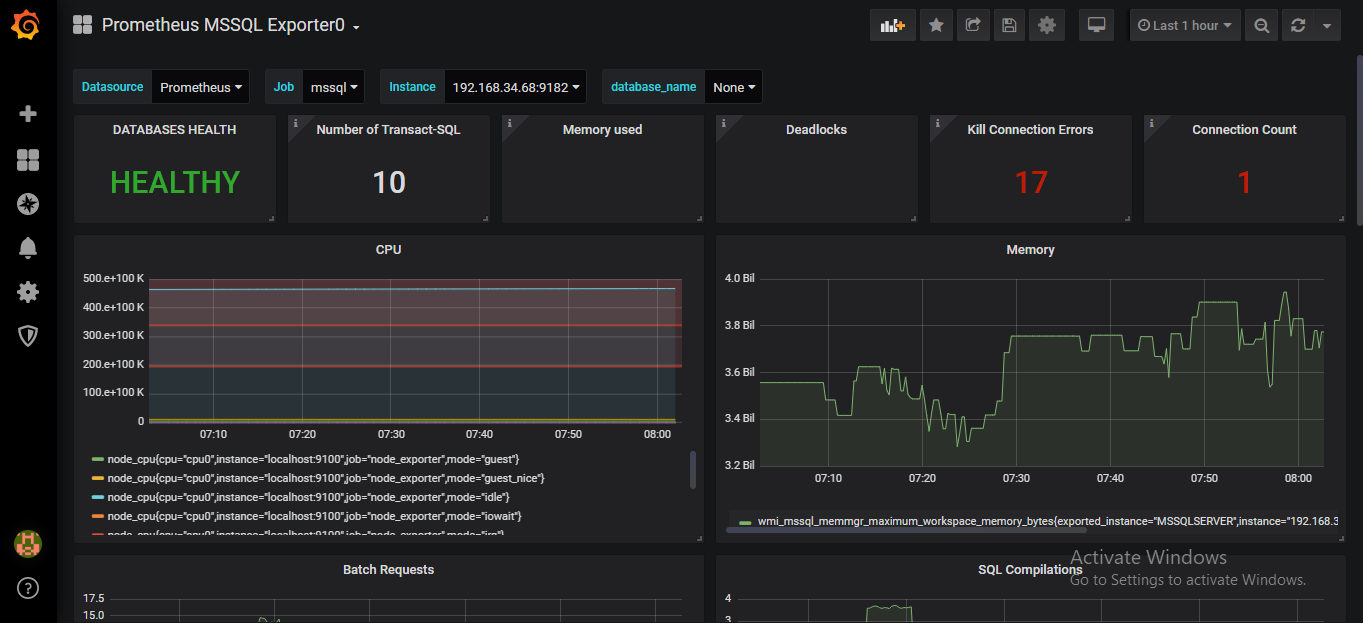This screenshot has height=623, width=1363.
Task: Click the Add panel icon
Action: pos(892,26)
